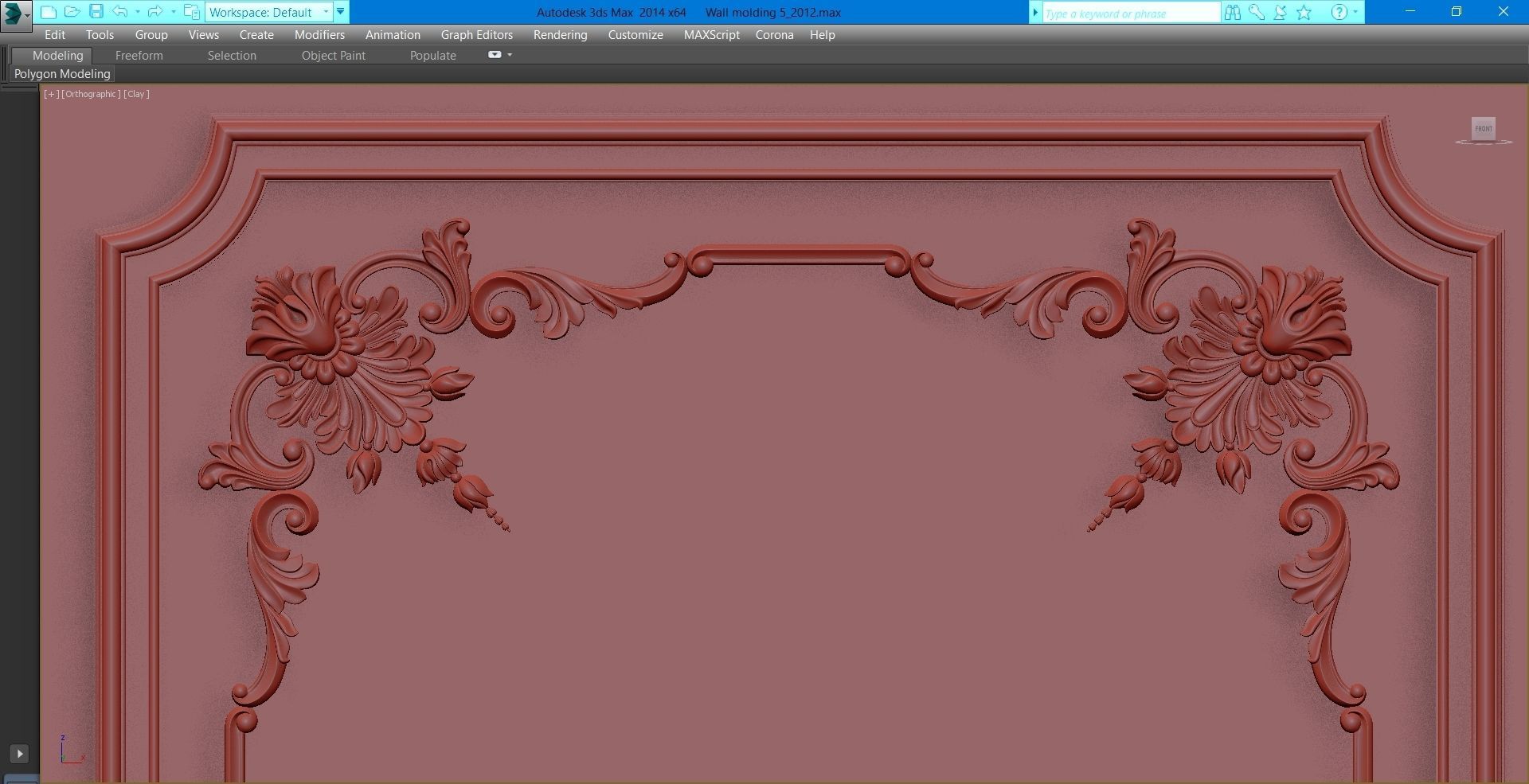Open the Undo history dropdown arrow
1529x784 pixels.
tap(137, 12)
